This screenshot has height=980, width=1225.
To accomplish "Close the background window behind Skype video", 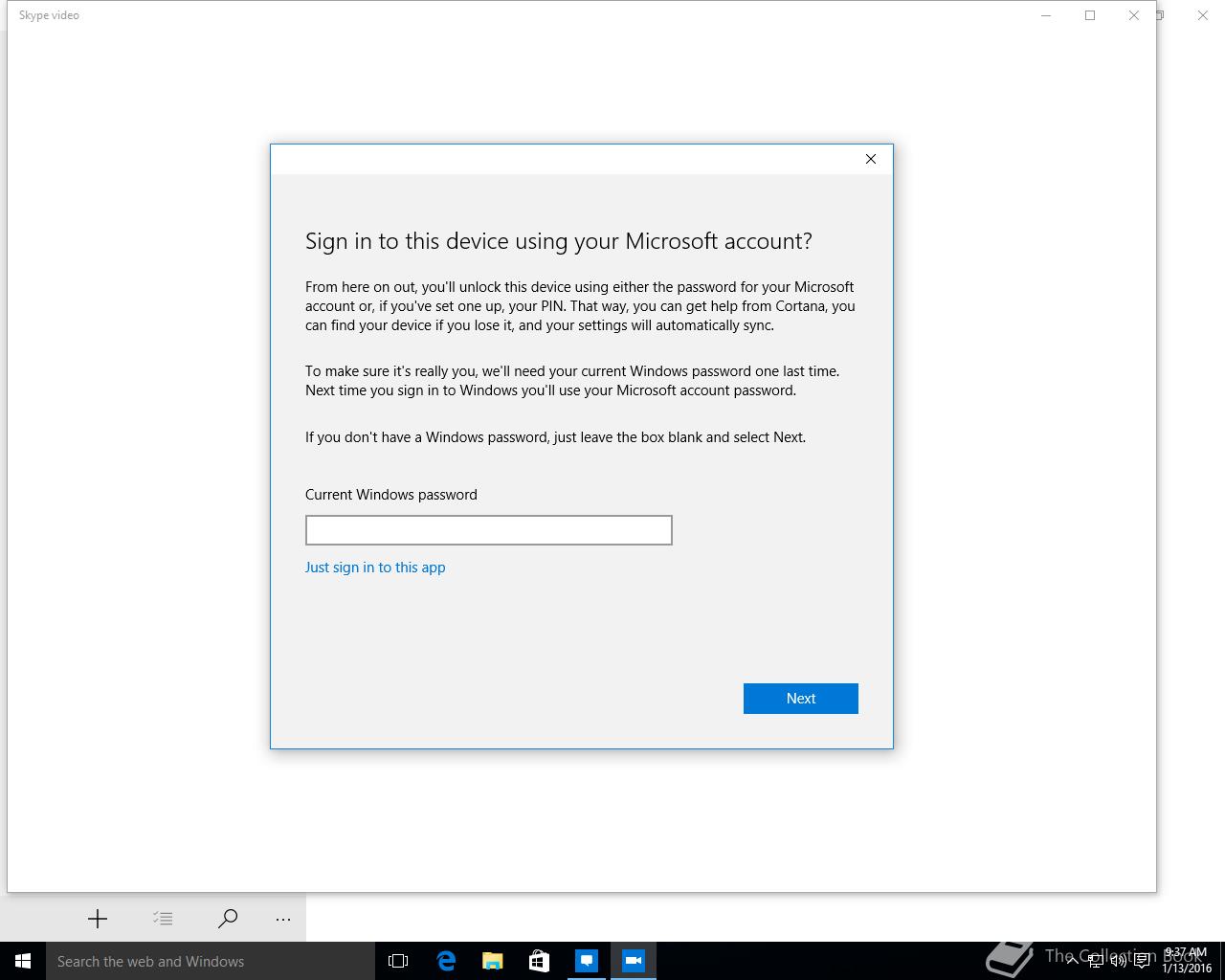I will pyautogui.click(x=1203, y=15).
